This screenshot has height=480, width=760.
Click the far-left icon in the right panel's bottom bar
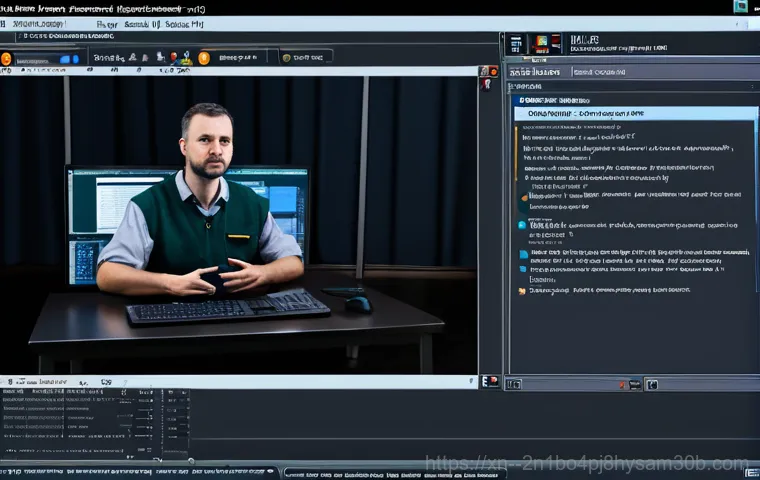514,385
